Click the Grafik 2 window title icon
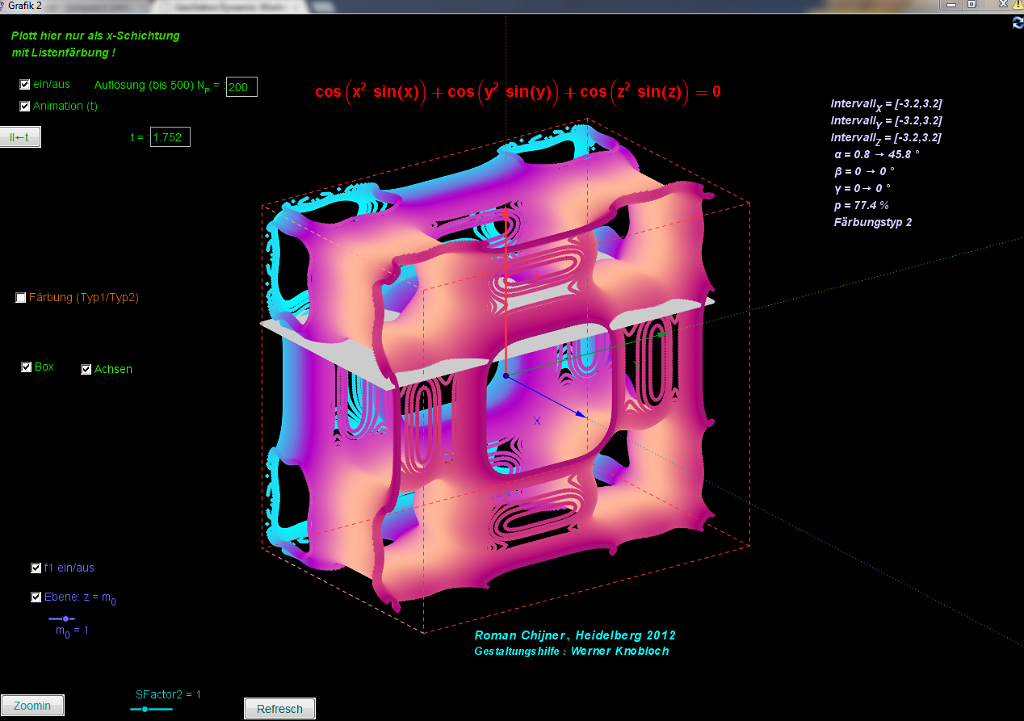 5,5
